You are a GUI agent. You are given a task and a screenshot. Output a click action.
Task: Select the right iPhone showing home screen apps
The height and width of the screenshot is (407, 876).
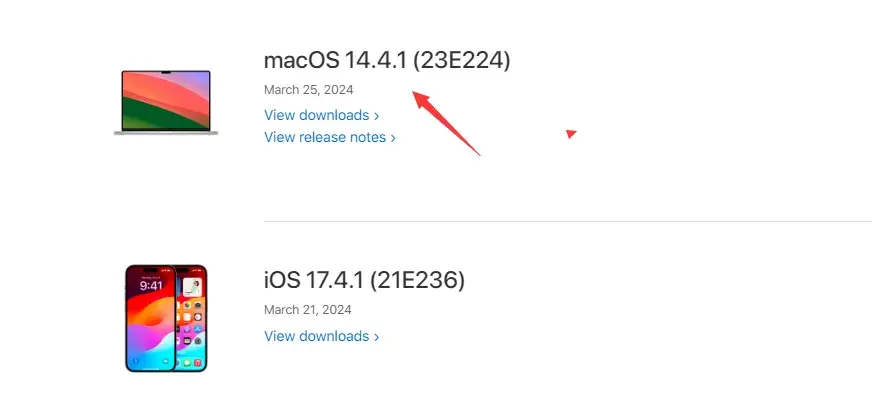(x=190, y=316)
